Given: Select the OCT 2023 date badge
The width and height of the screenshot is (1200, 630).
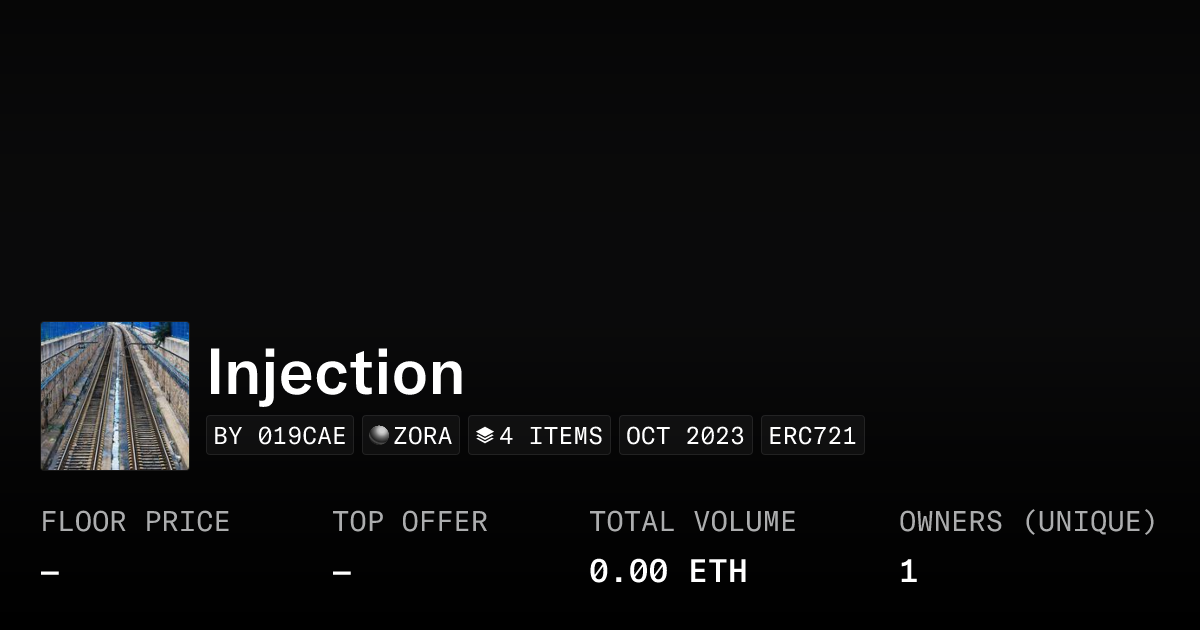Looking at the screenshot, I should click(x=685, y=436).
